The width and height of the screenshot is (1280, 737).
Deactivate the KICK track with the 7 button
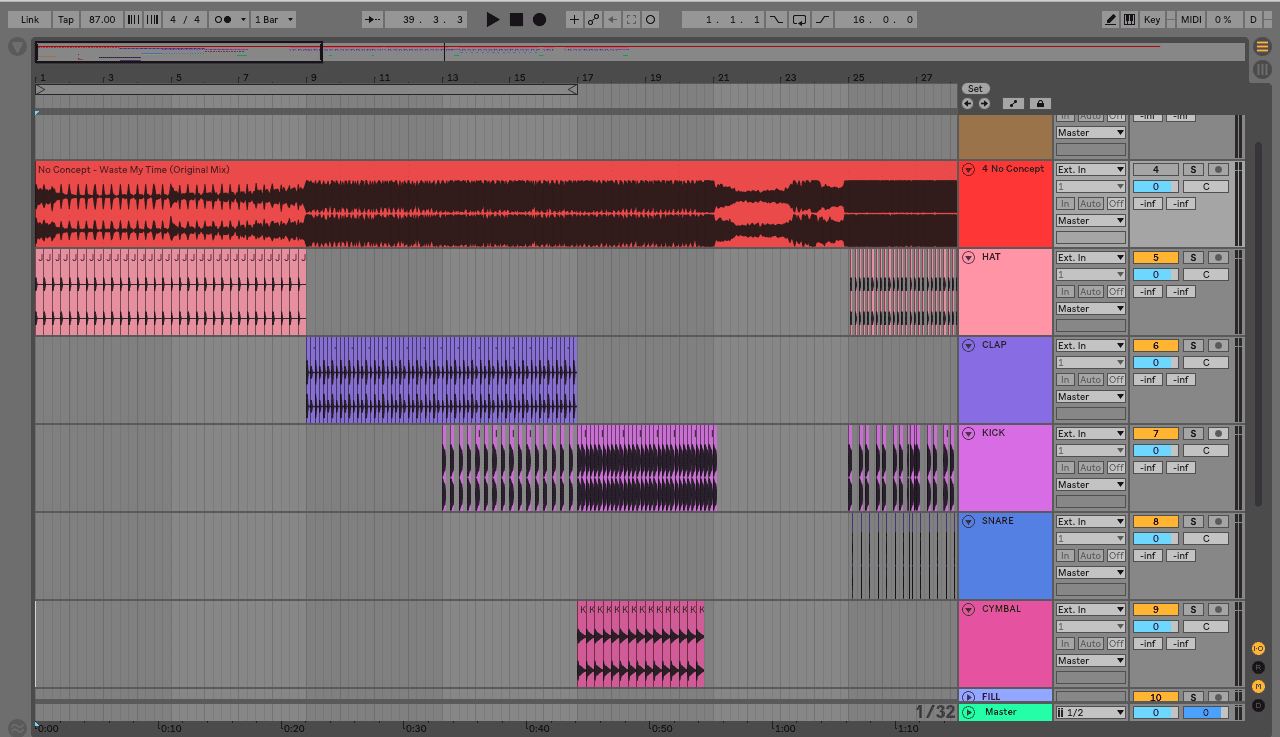click(1155, 433)
